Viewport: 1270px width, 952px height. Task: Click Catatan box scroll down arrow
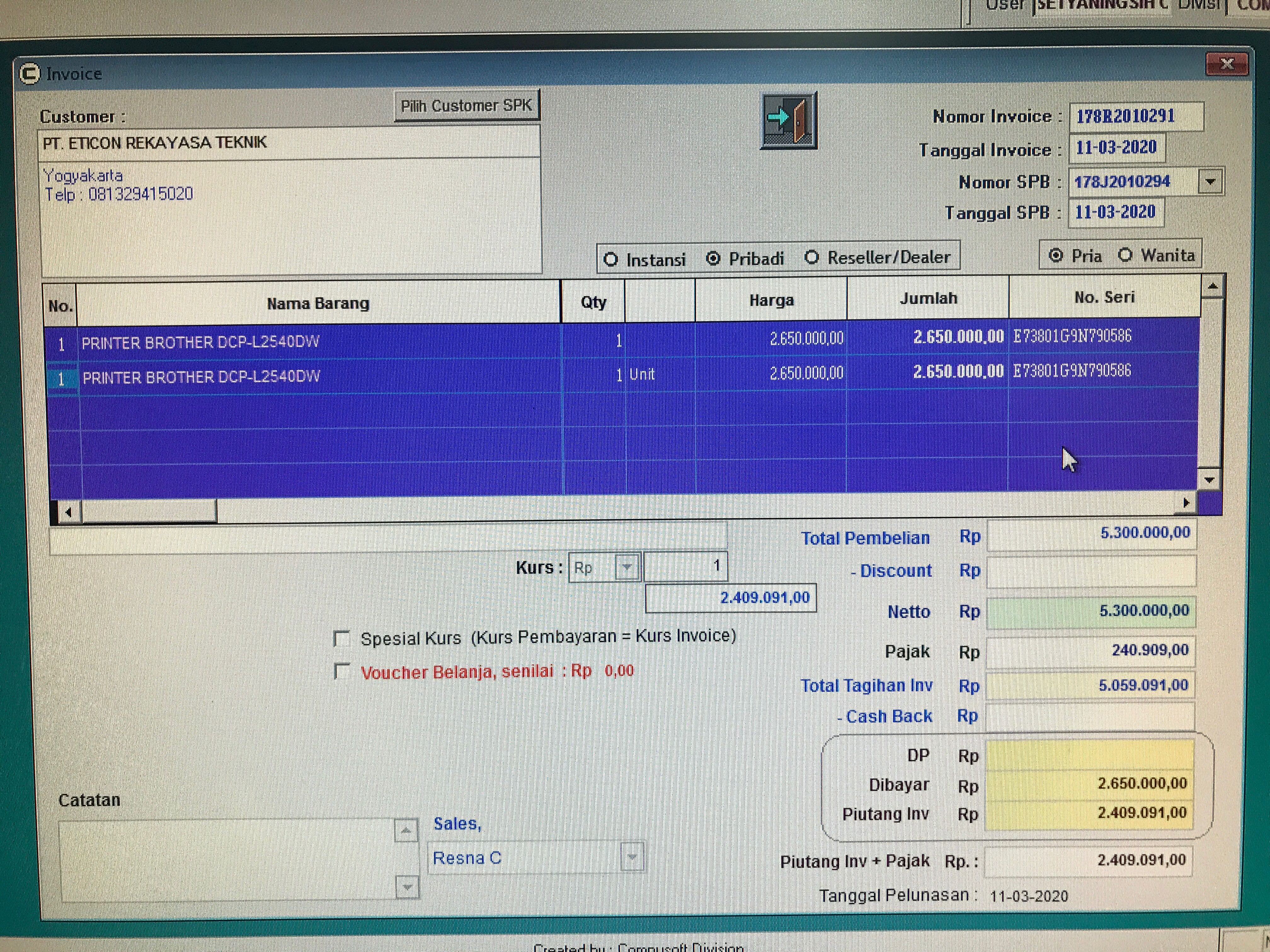tap(407, 887)
